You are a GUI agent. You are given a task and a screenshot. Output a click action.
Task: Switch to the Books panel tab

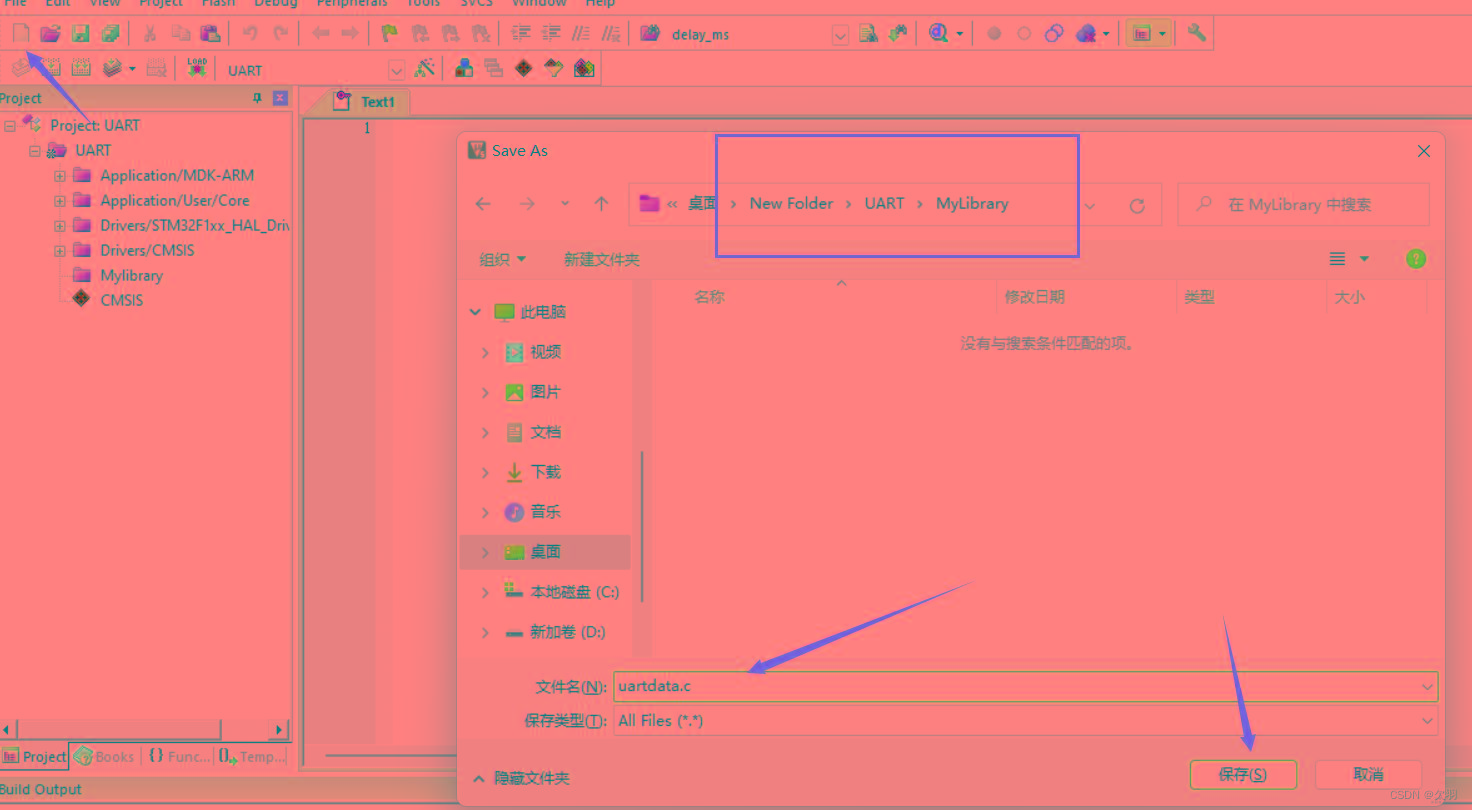pyautogui.click(x=104, y=757)
